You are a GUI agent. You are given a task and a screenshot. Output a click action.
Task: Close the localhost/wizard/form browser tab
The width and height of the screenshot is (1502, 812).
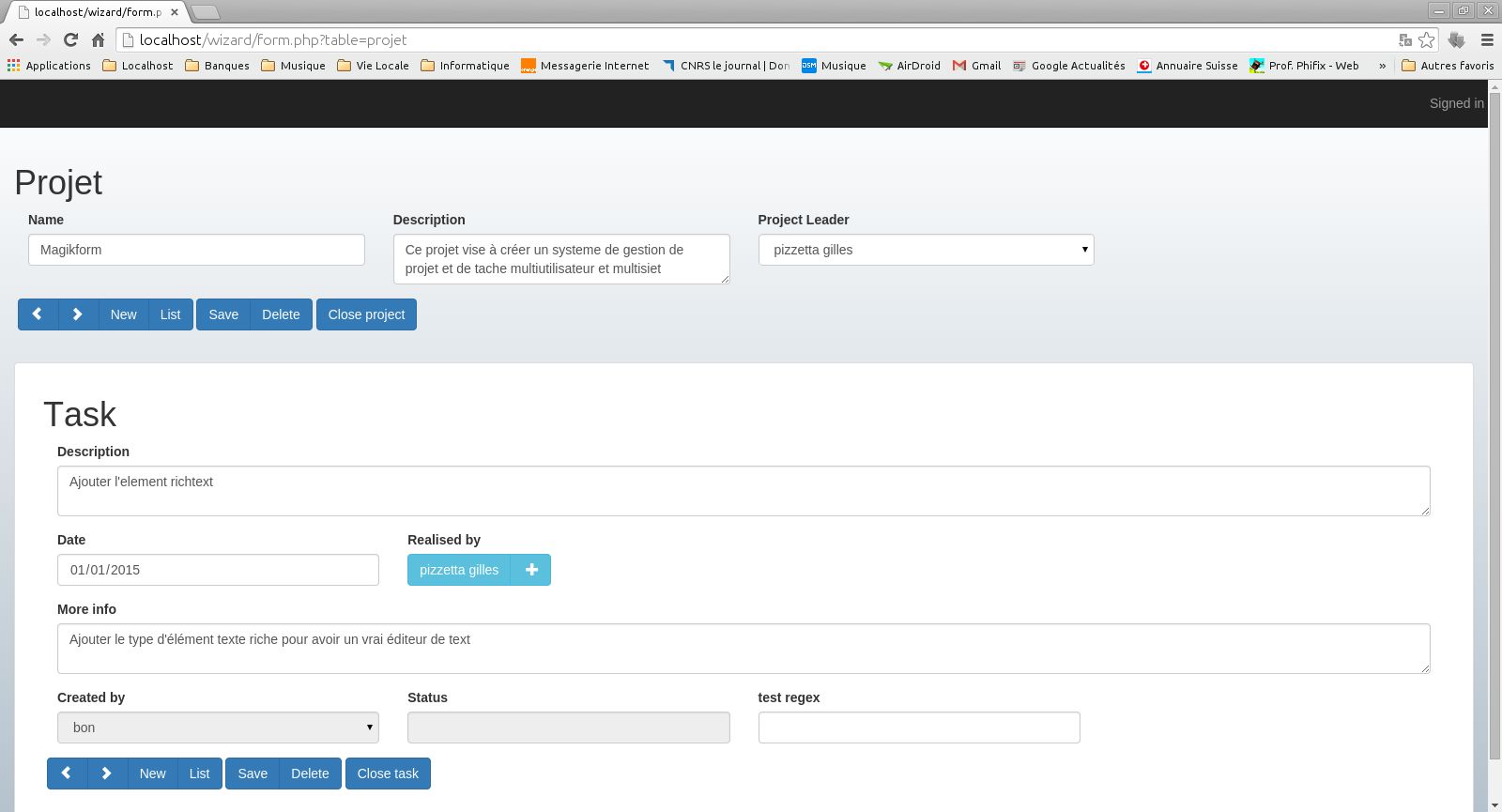click(175, 12)
